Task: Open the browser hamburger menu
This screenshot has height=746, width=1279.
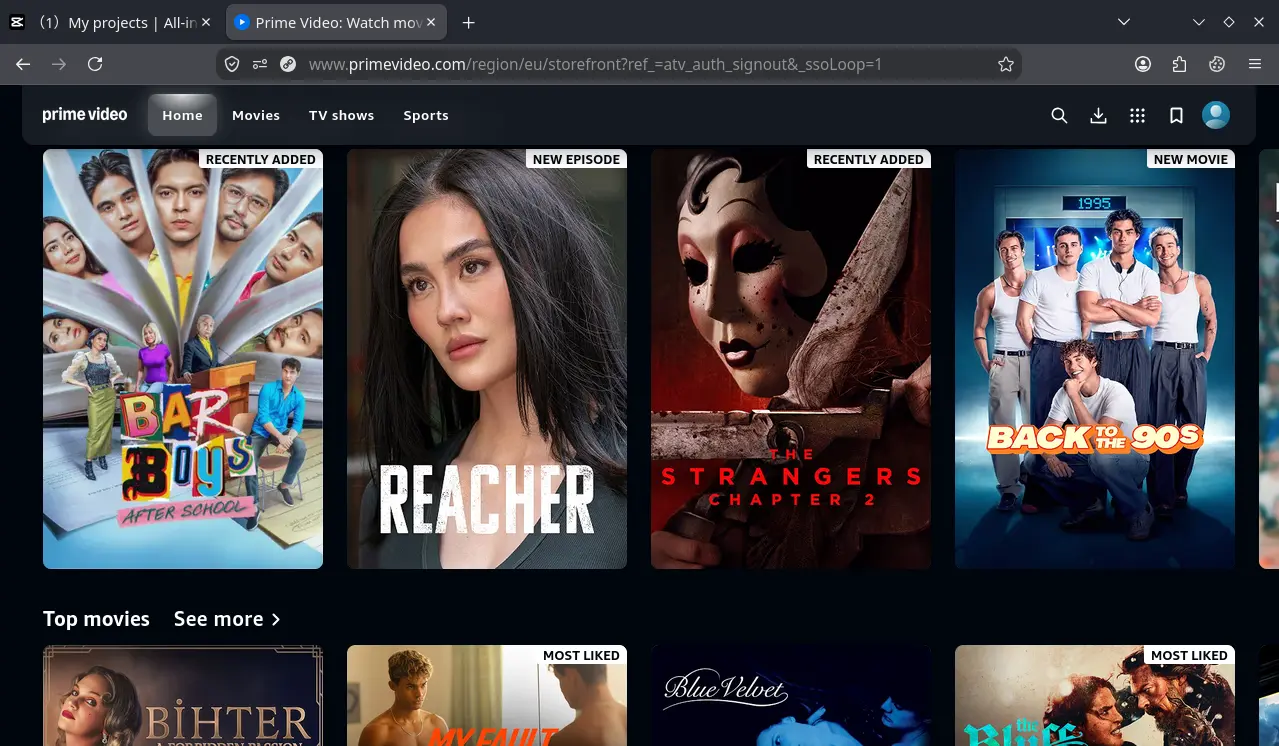Action: (x=1255, y=64)
